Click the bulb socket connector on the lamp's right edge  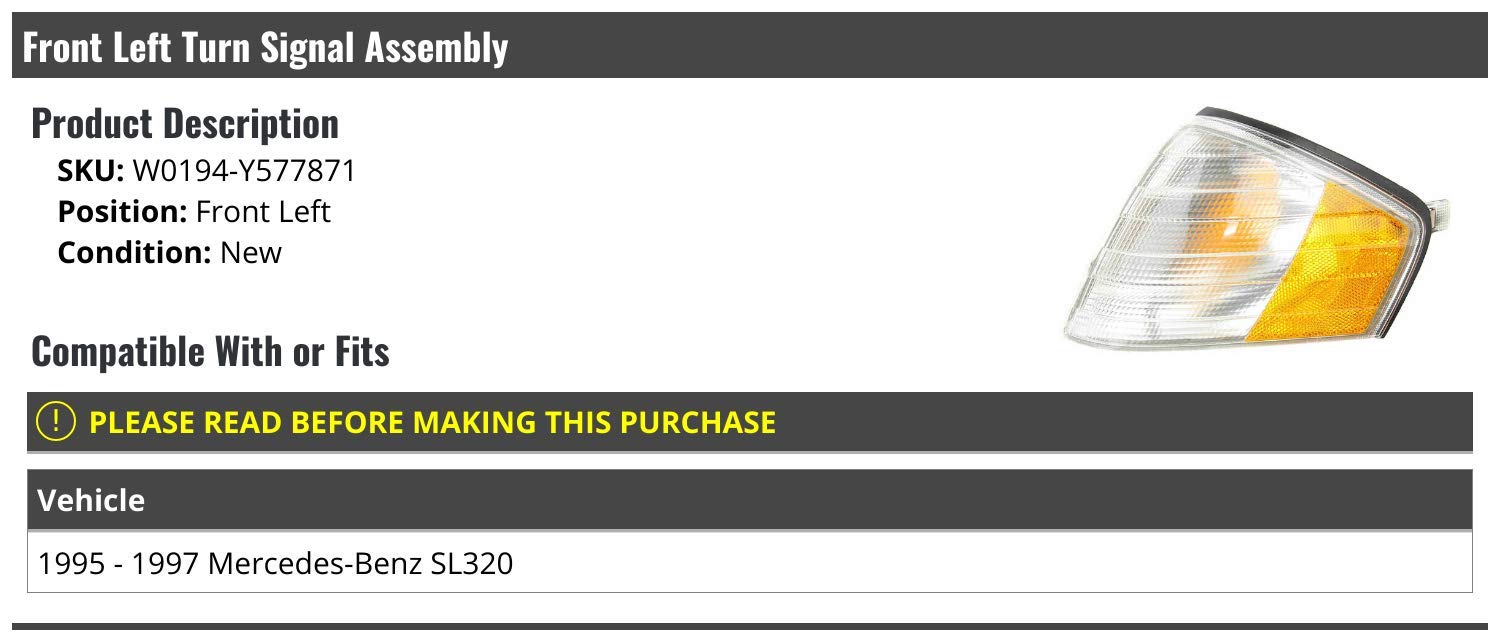pos(1439,211)
